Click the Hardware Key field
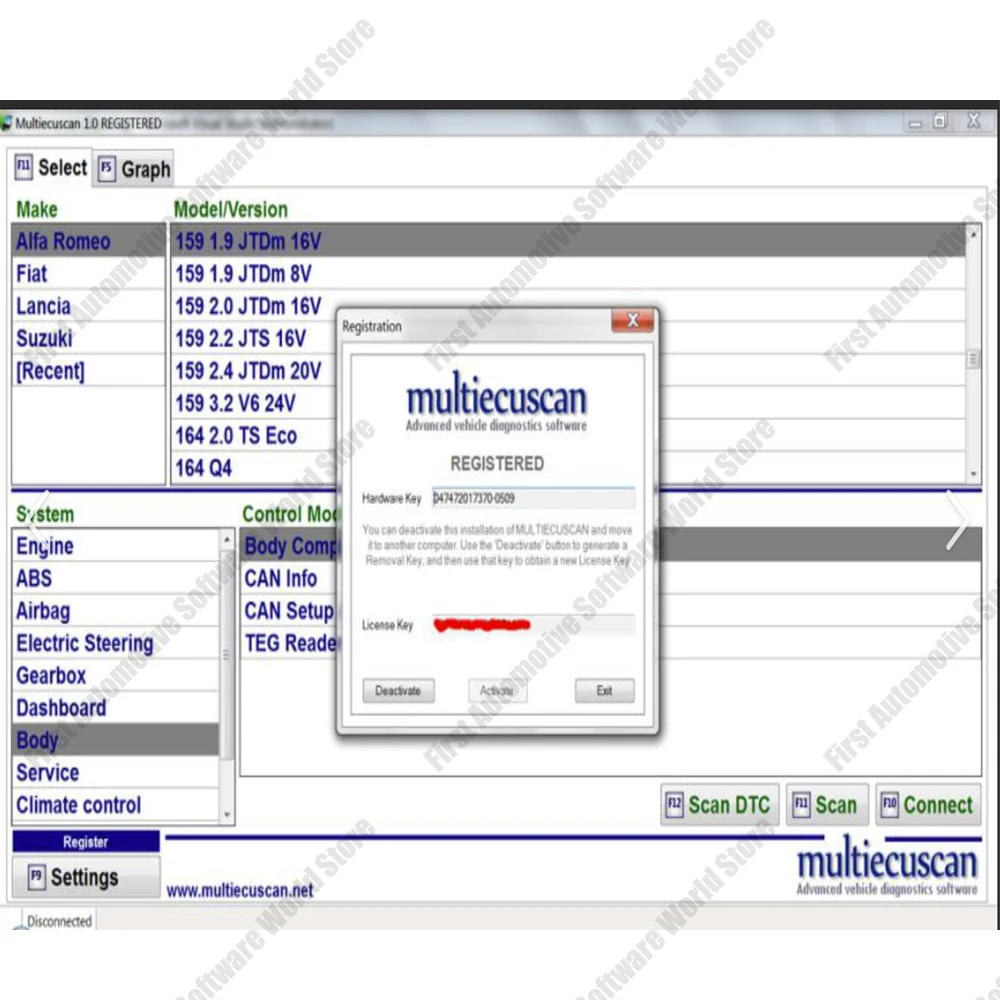The width and height of the screenshot is (1000, 1000). pos(533,498)
